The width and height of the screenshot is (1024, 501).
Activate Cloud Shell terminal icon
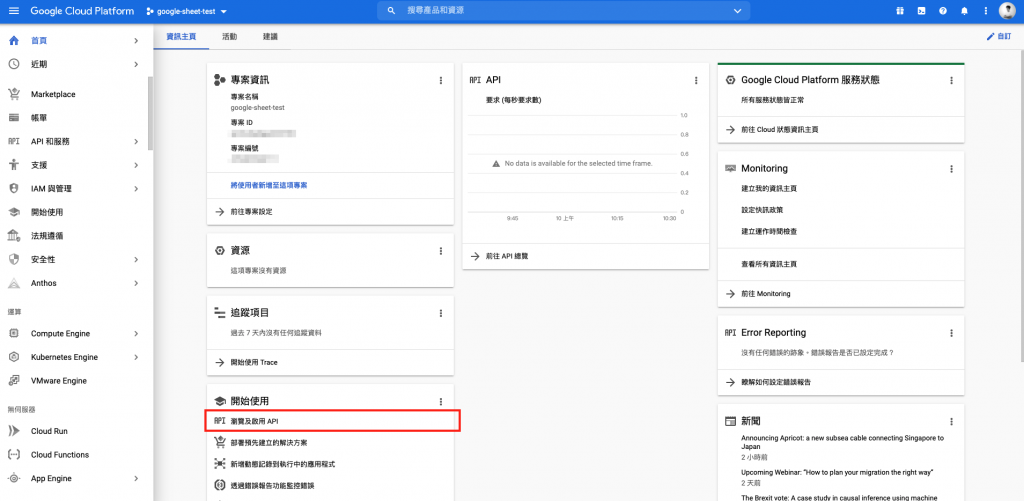click(x=921, y=11)
